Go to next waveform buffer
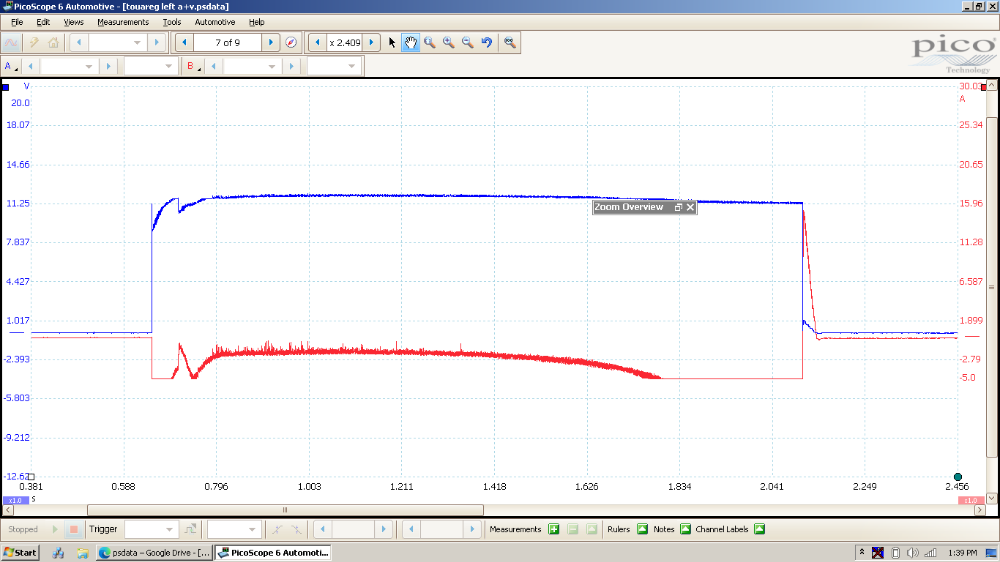The image size is (1000, 562). click(270, 43)
